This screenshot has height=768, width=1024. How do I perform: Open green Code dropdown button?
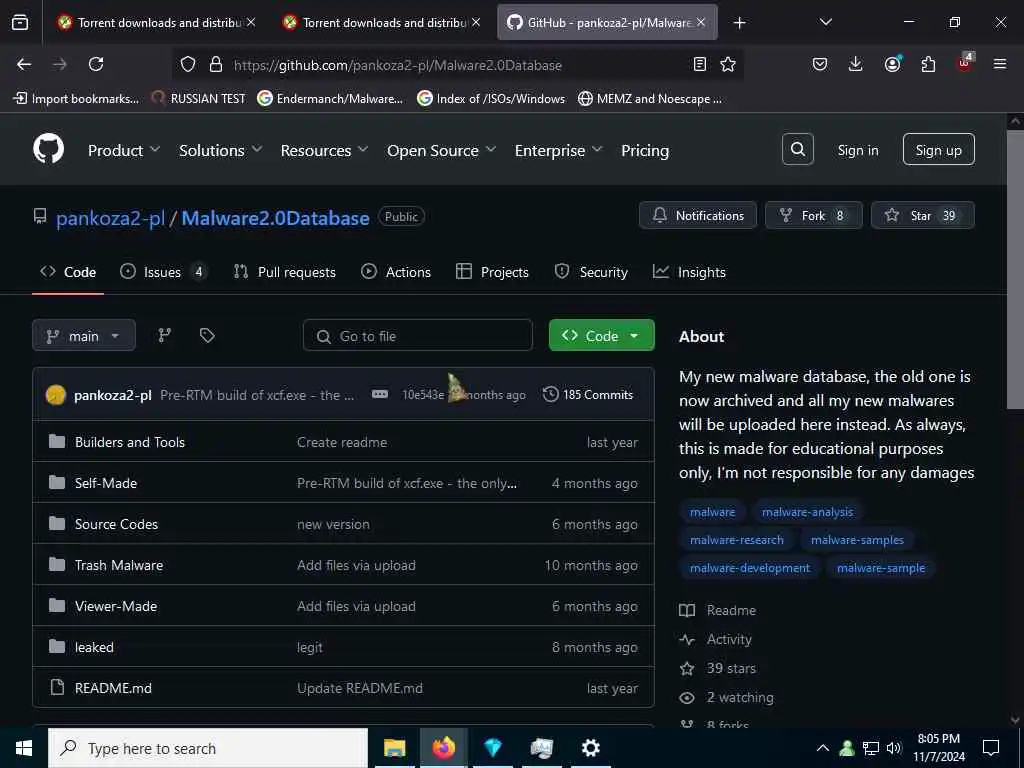point(601,336)
